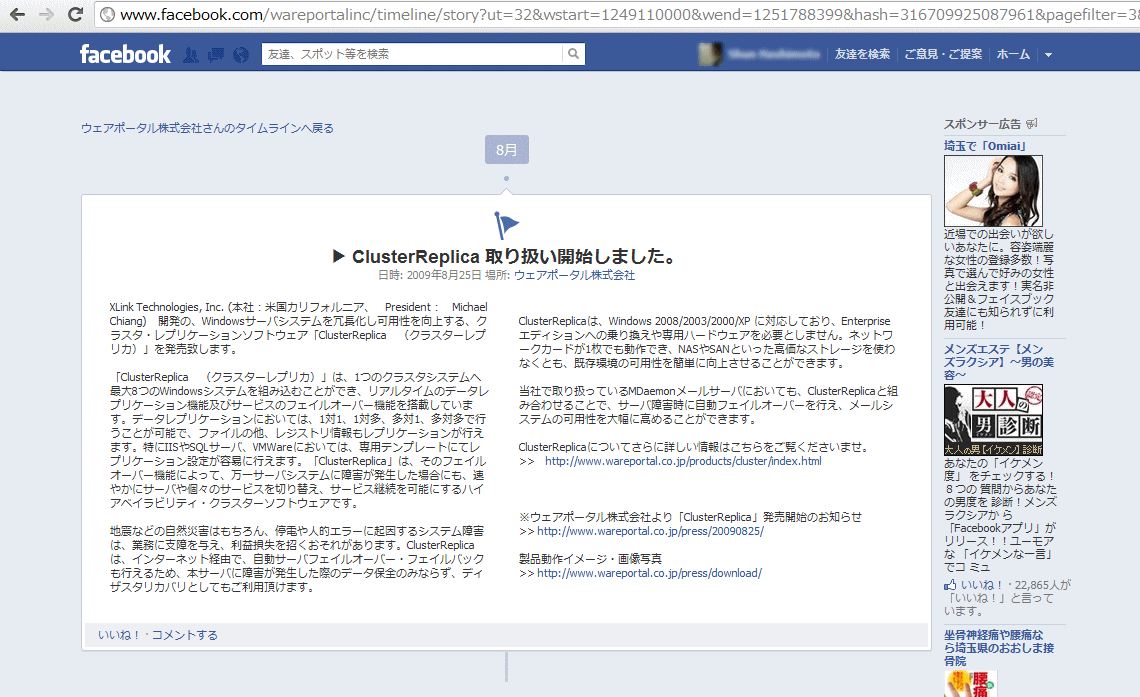This screenshot has width=1140, height=697.
Task: Click コメントする under the post
Action: click(x=185, y=635)
